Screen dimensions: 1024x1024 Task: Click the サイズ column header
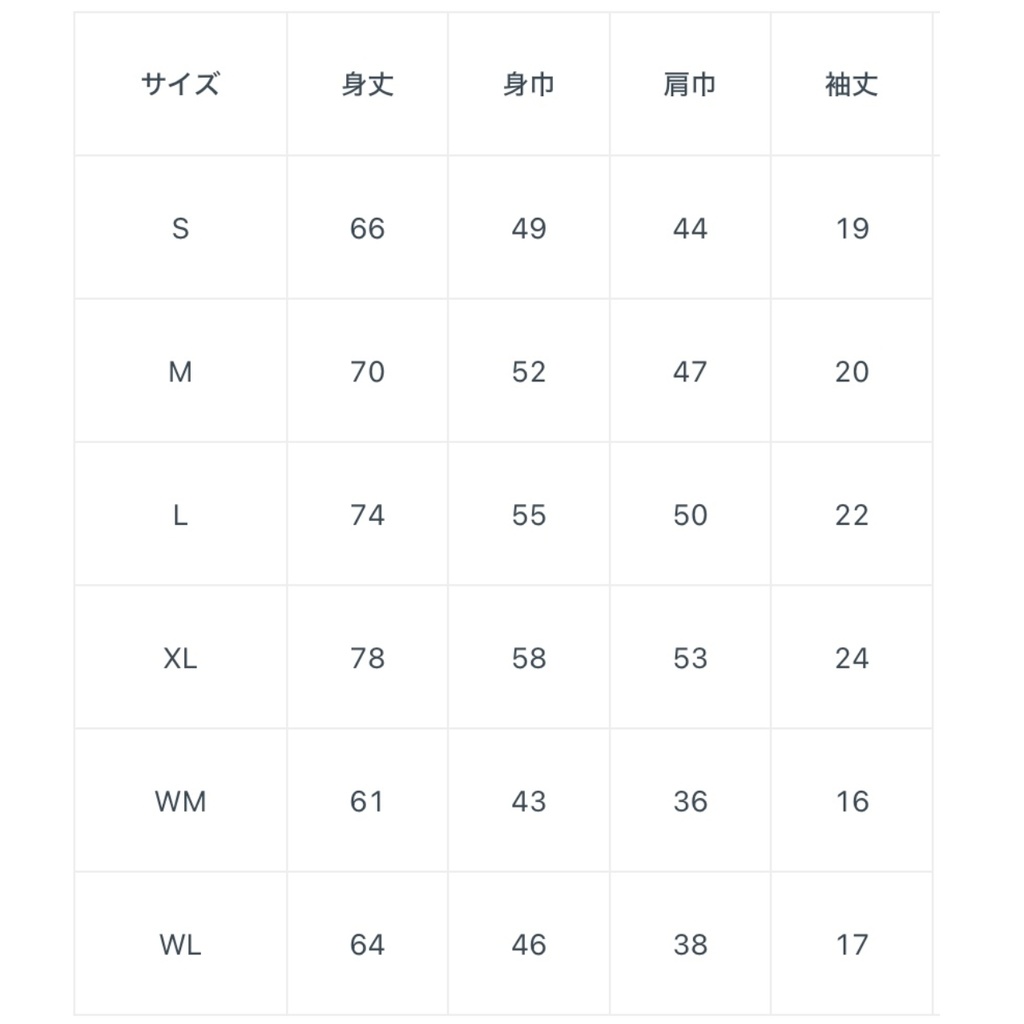pos(180,85)
